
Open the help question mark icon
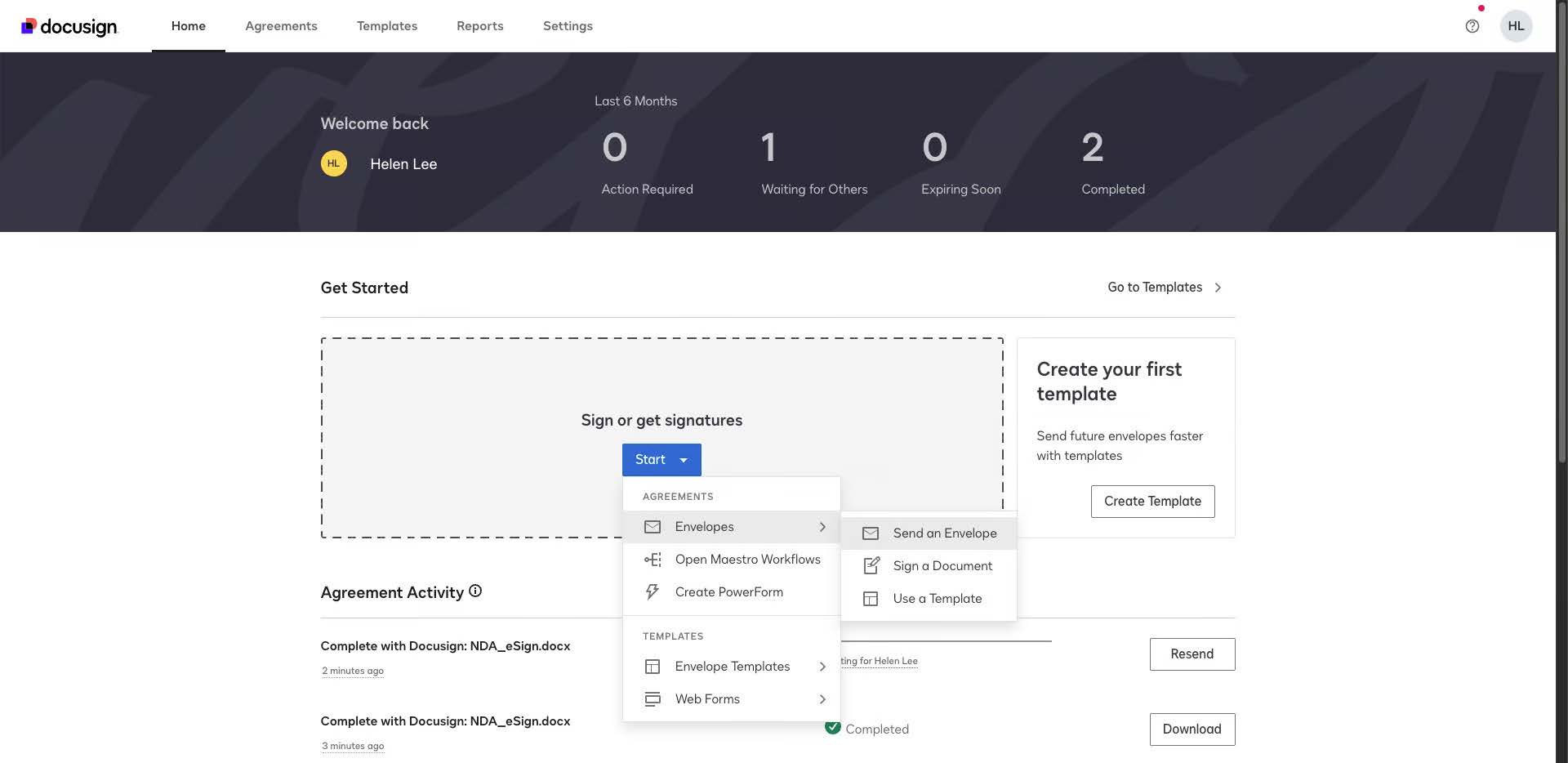pyautogui.click(x=1472, y=26)
